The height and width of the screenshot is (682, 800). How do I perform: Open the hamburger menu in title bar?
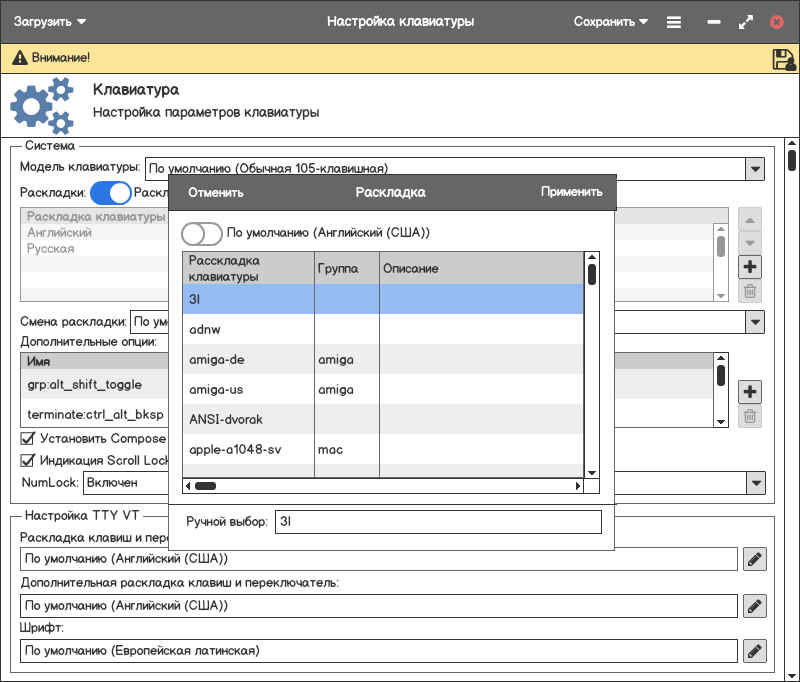[x=674, y=21]
